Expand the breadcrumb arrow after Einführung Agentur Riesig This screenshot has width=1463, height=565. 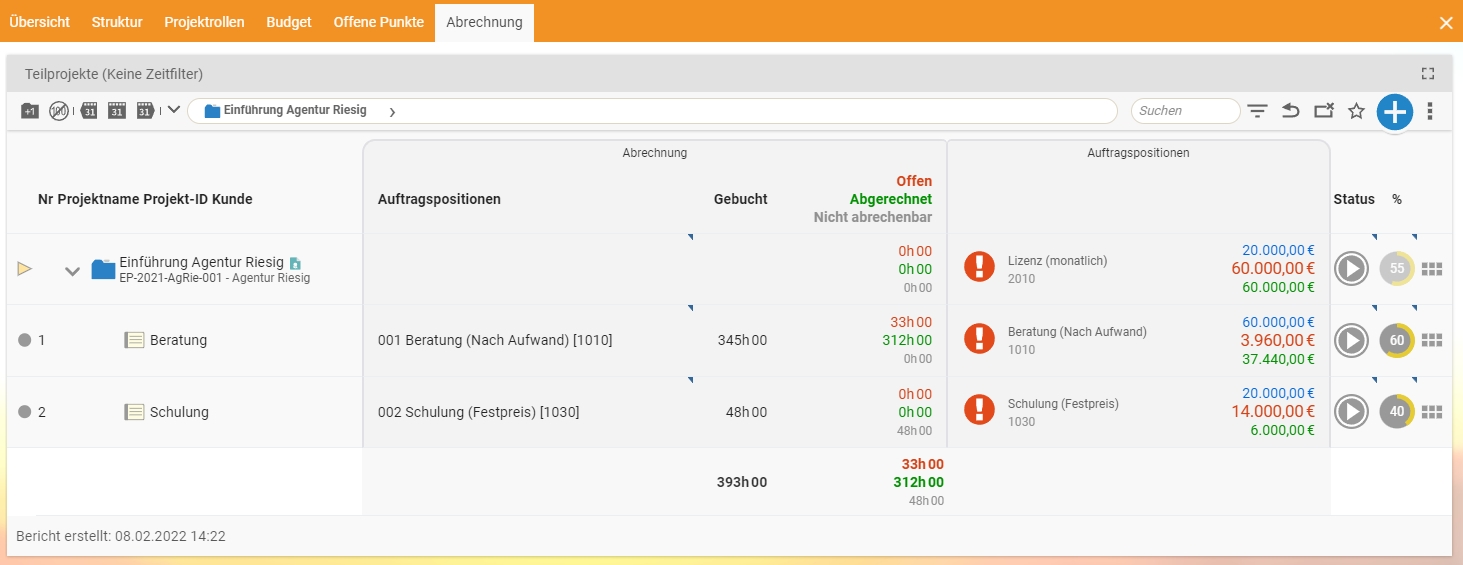pos(392,111)
